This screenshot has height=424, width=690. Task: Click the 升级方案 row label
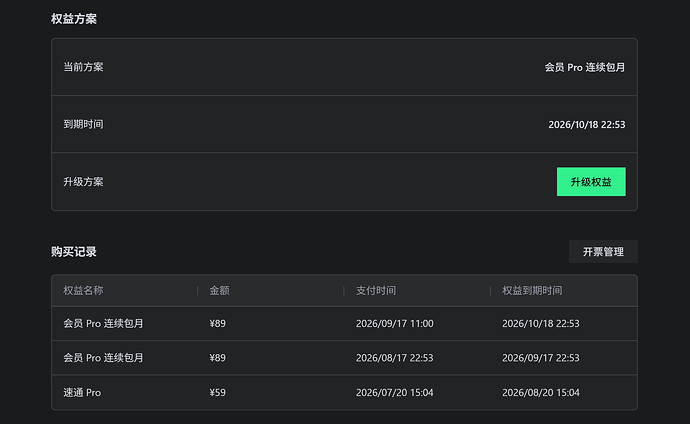[83, 182]
